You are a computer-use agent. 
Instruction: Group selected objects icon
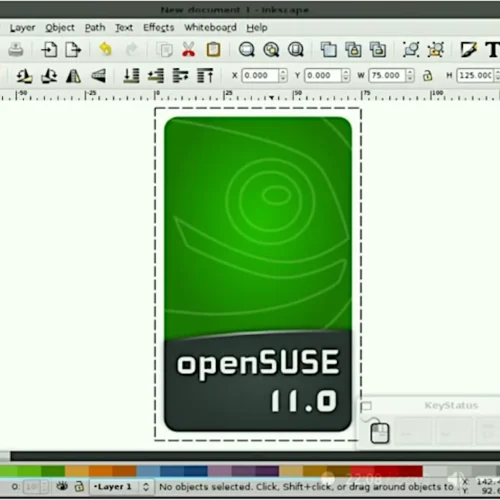(411, 50)
